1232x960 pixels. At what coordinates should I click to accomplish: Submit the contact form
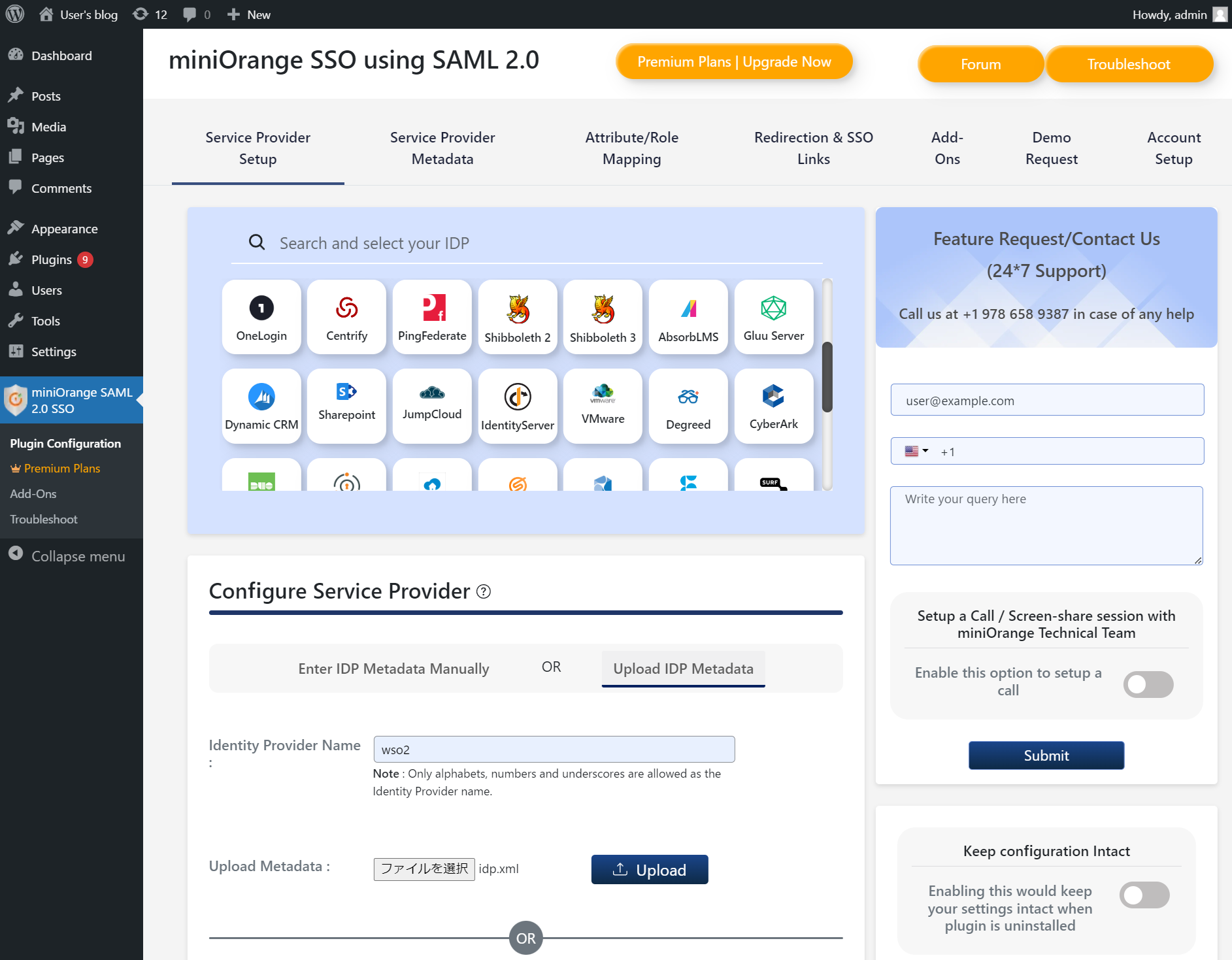point(1046,755)
